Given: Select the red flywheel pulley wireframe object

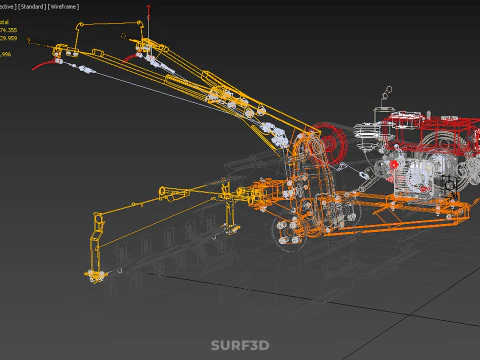Looking at the screenshot, I should click(x=329, y=143).
